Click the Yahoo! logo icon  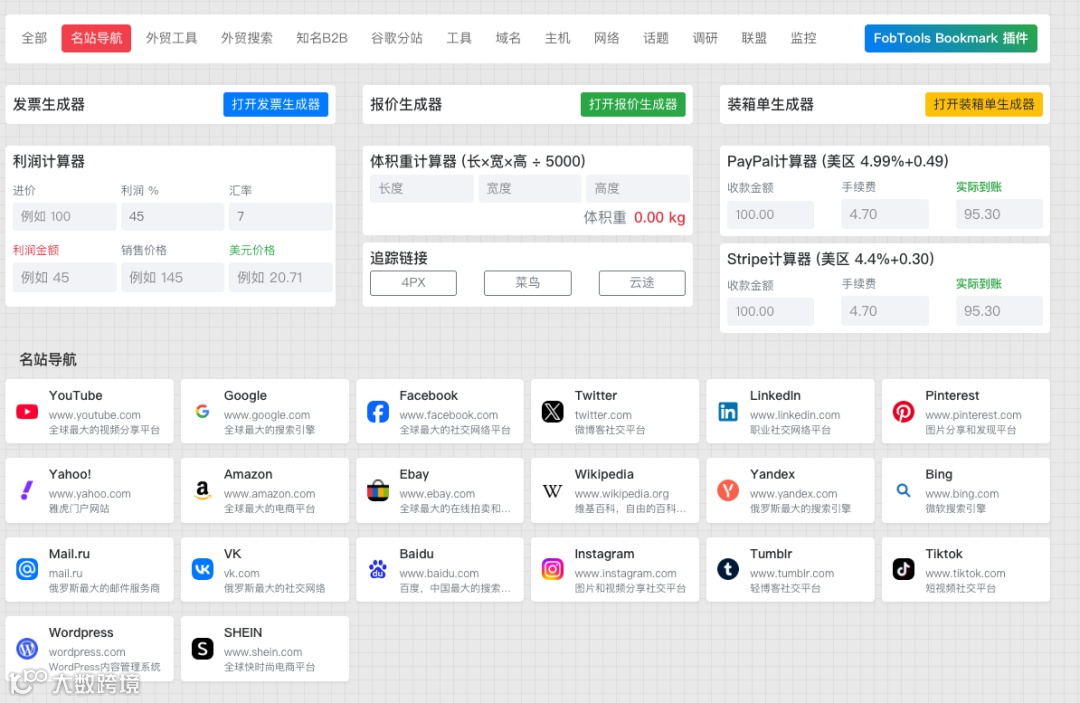point(27,490)
